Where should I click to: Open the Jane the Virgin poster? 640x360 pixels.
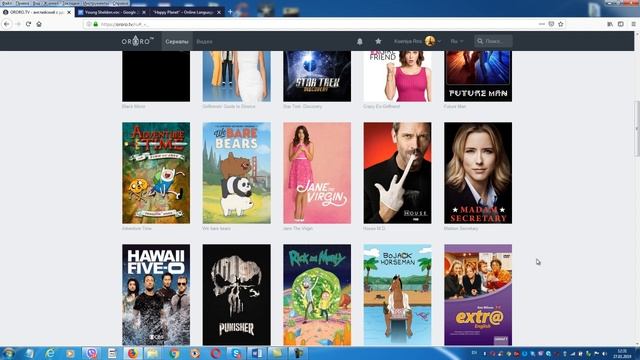click(317, 173)
